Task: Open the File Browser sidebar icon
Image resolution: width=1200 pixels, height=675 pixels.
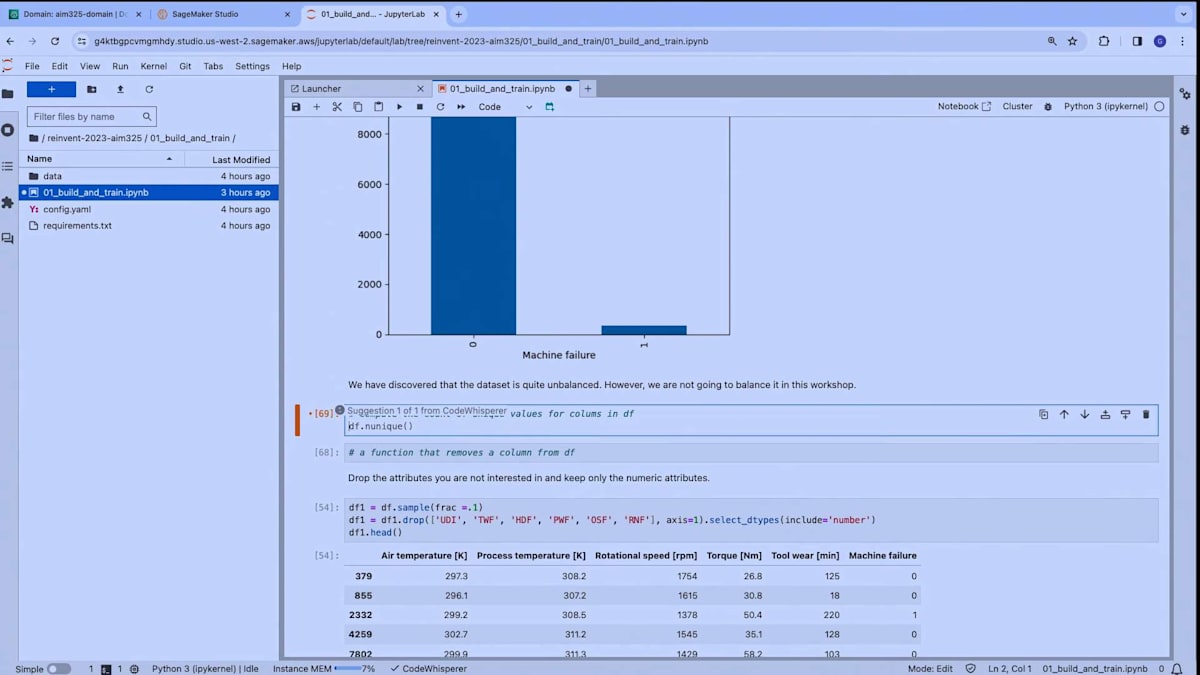Action: point(8,93)
